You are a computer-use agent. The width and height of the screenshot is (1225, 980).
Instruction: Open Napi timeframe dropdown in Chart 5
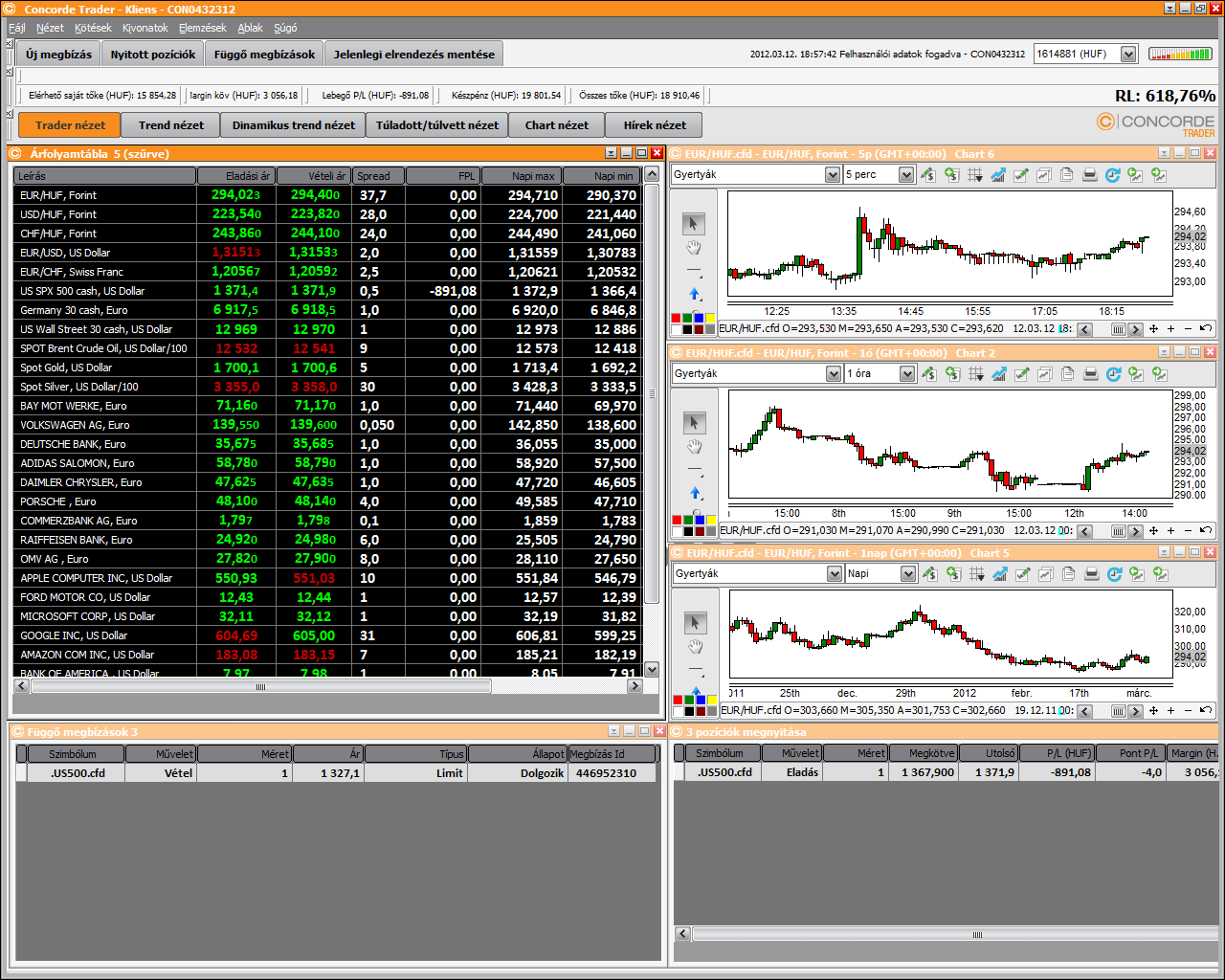pyautogui.click(x=908, y=574)
